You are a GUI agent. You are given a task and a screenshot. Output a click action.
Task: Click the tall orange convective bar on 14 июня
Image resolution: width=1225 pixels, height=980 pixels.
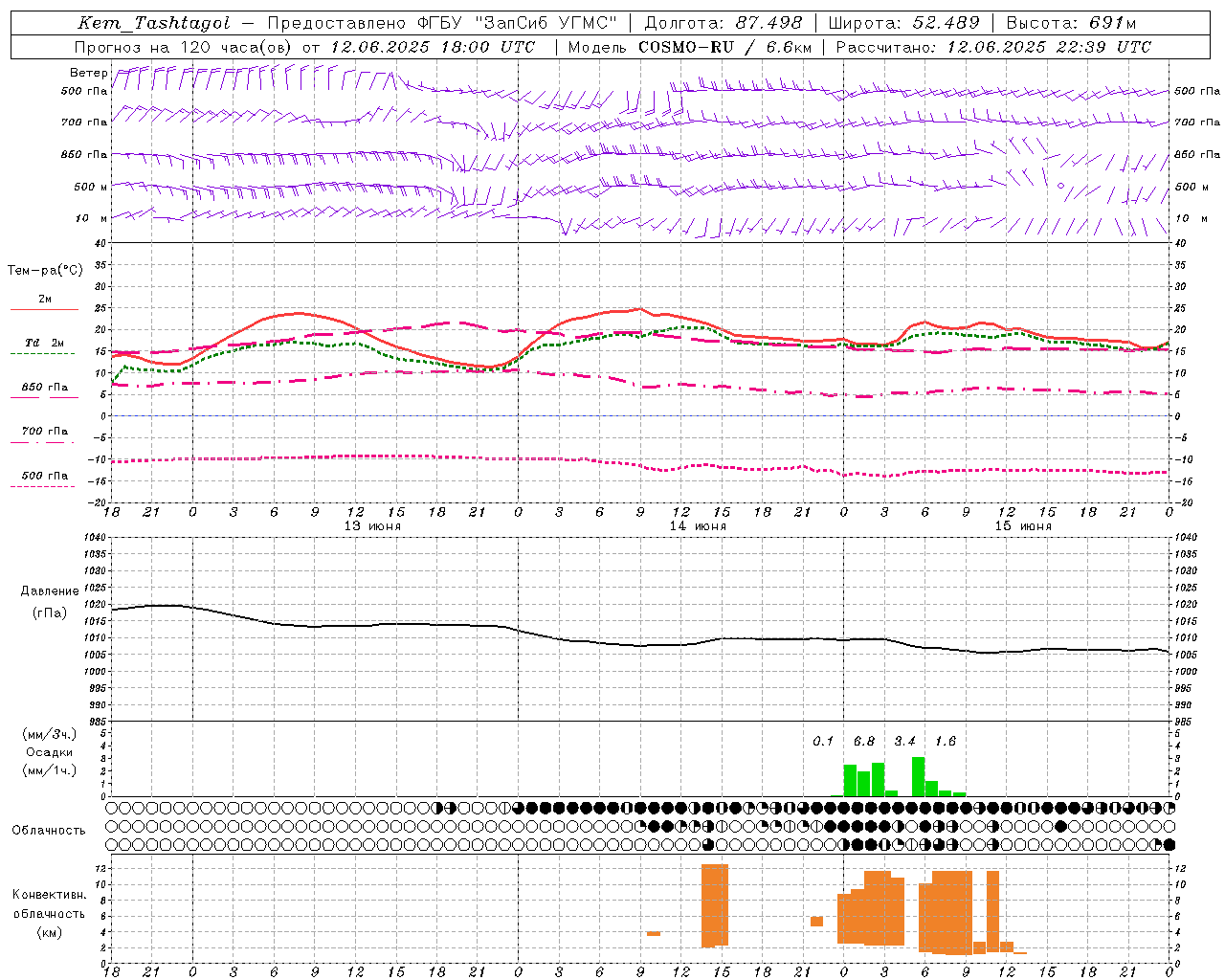[x=715, y=905]
